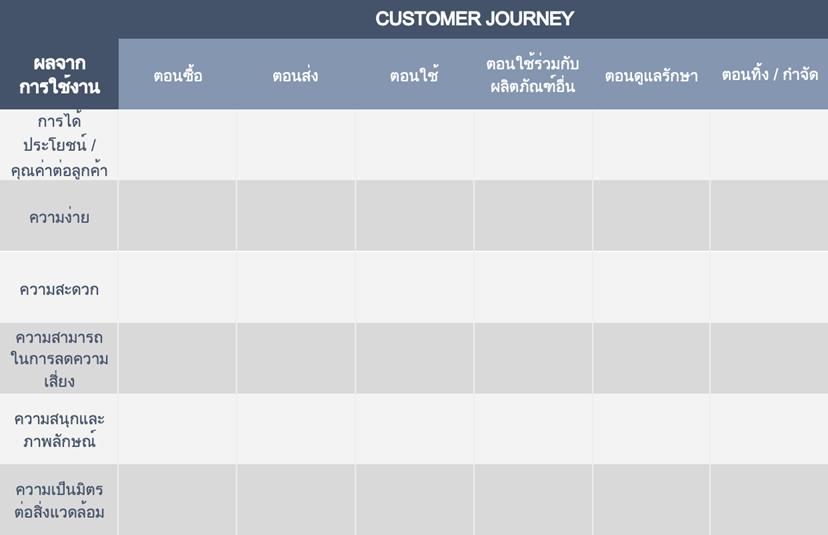Click the ความสนุกและภาพลักษณ์ row label

tap(59, 429)
